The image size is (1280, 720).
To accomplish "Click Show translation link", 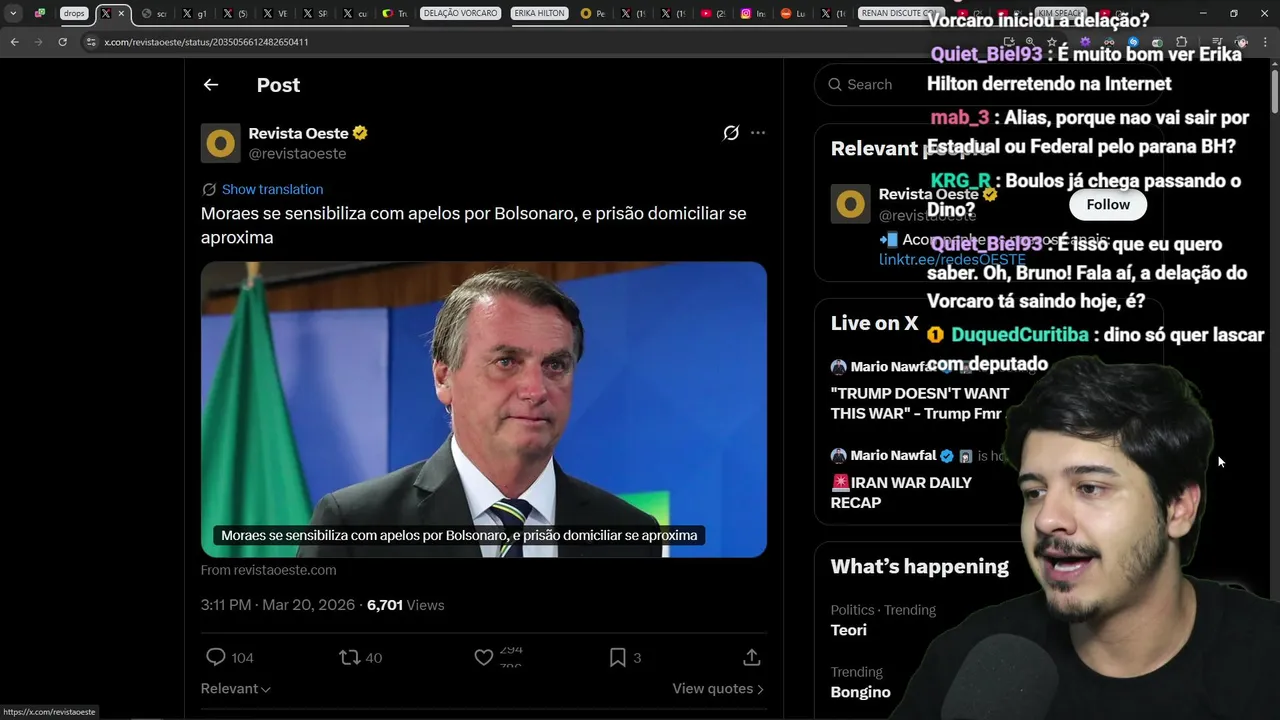I will click(x=272, y=189).
